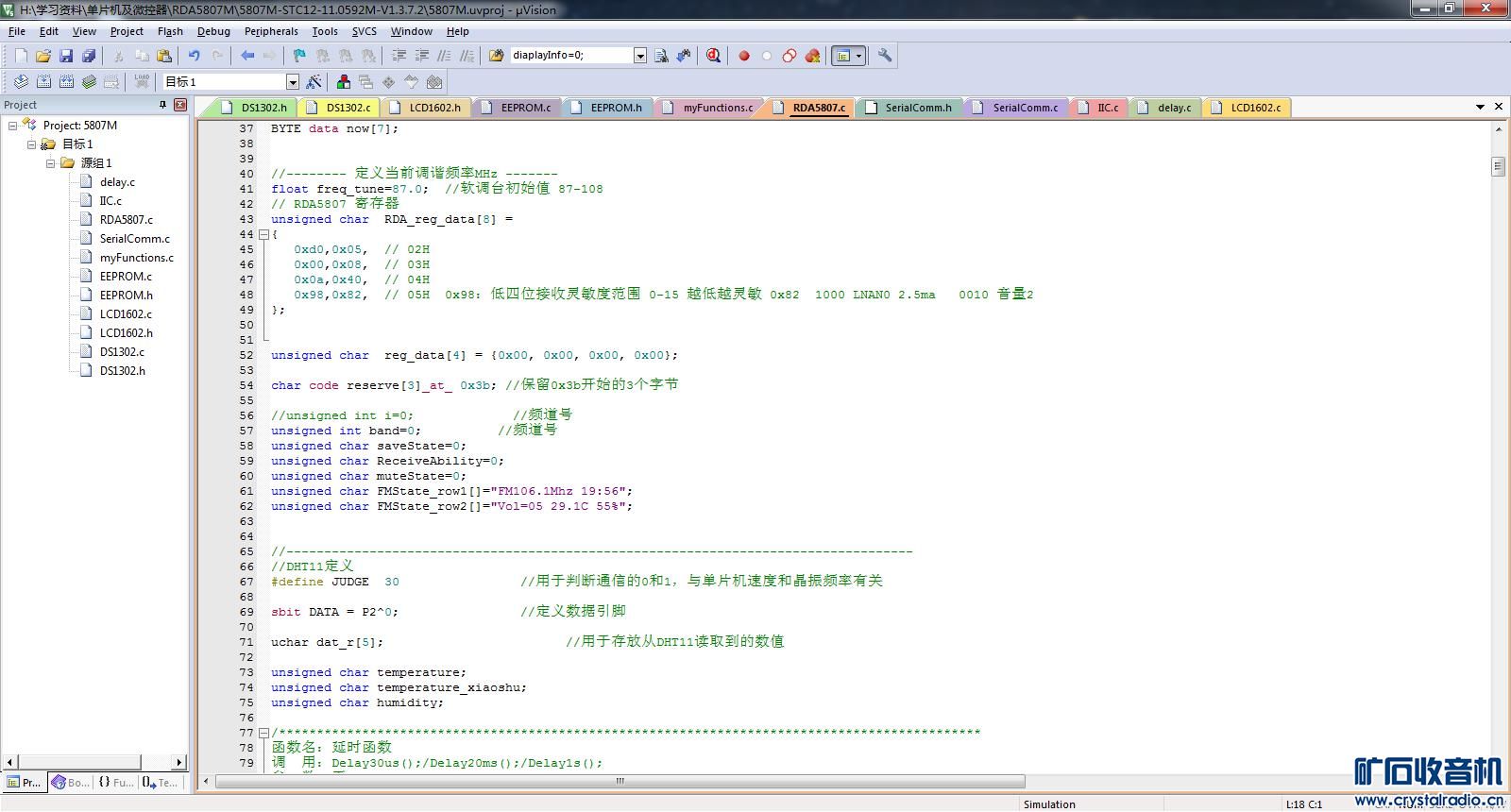Open the target selection dropdown 目标 1

tap(292, 82)
